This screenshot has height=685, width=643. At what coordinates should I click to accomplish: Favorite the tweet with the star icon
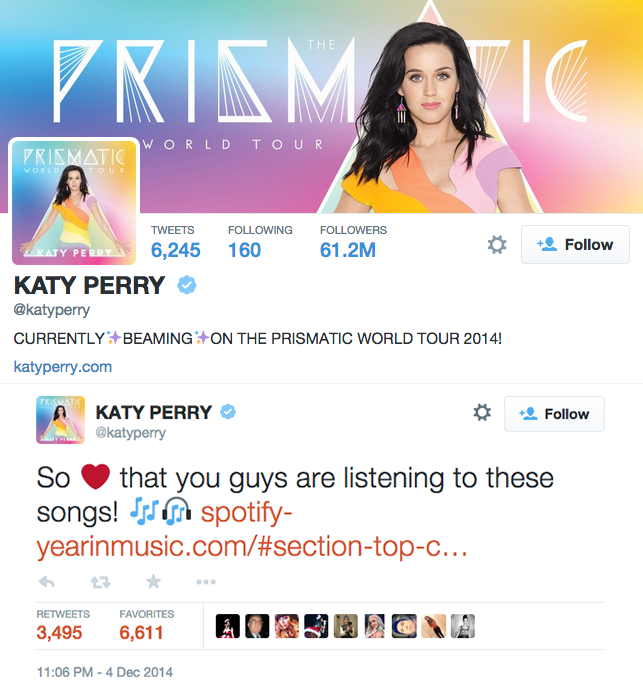point(153,581)
